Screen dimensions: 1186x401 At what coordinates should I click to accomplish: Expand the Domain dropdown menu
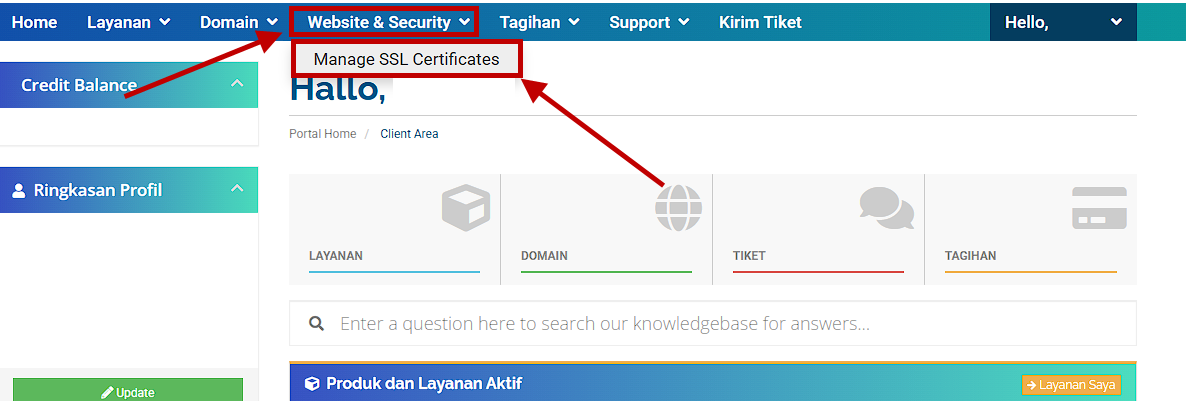pyautogui.click(x=238, y=22)
